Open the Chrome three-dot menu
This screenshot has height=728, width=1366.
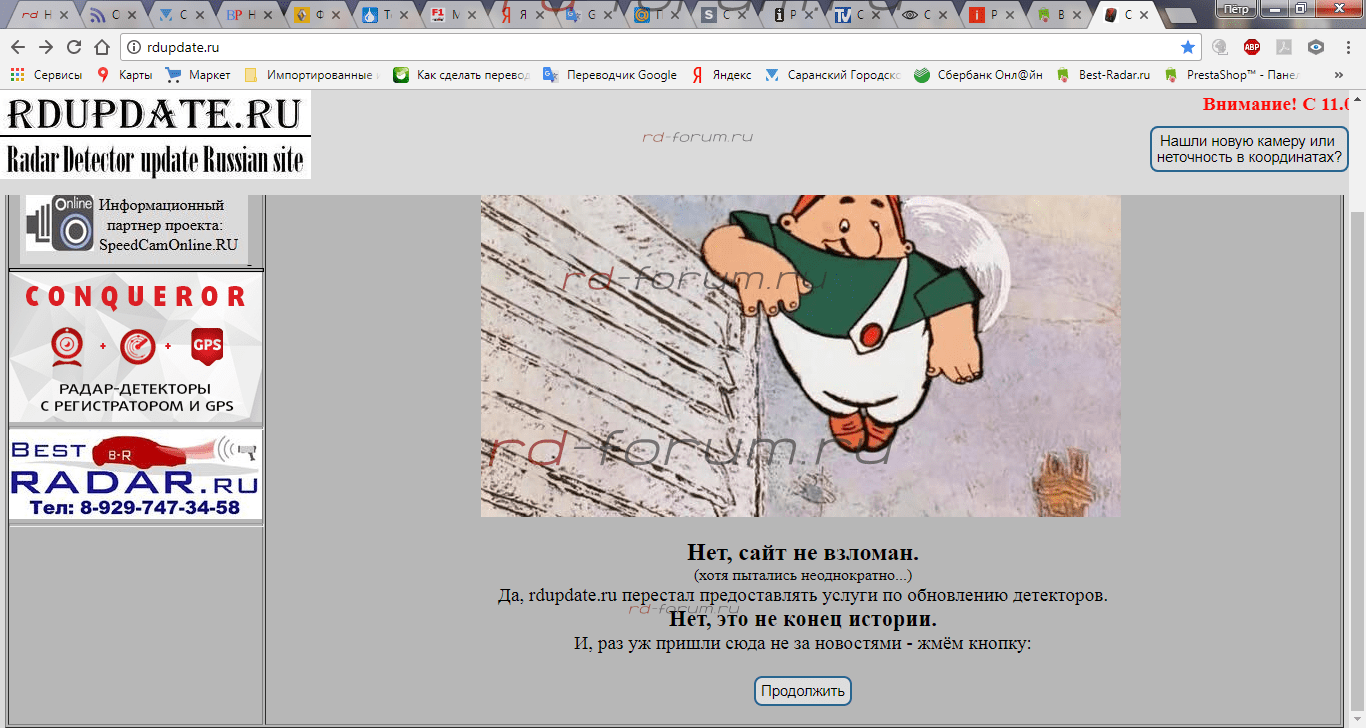[1348, 47]
